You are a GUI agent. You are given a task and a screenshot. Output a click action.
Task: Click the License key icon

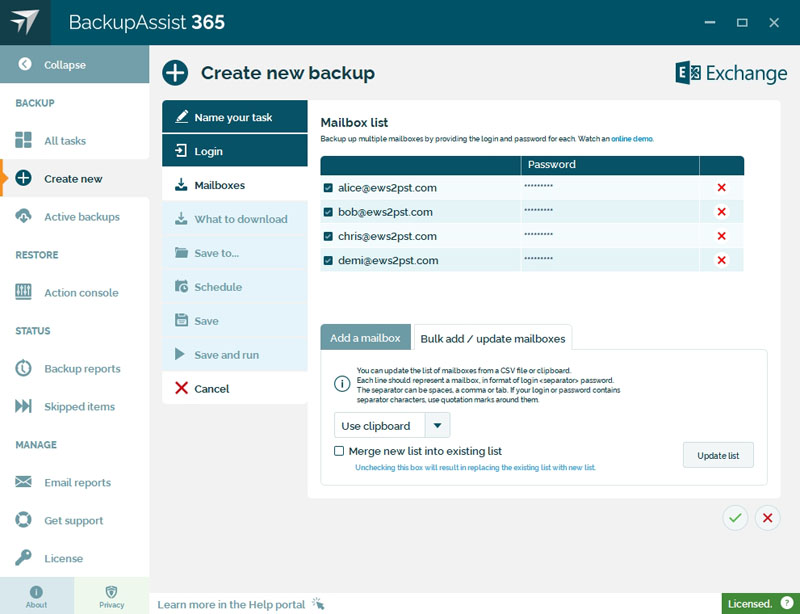pos(23,557)
